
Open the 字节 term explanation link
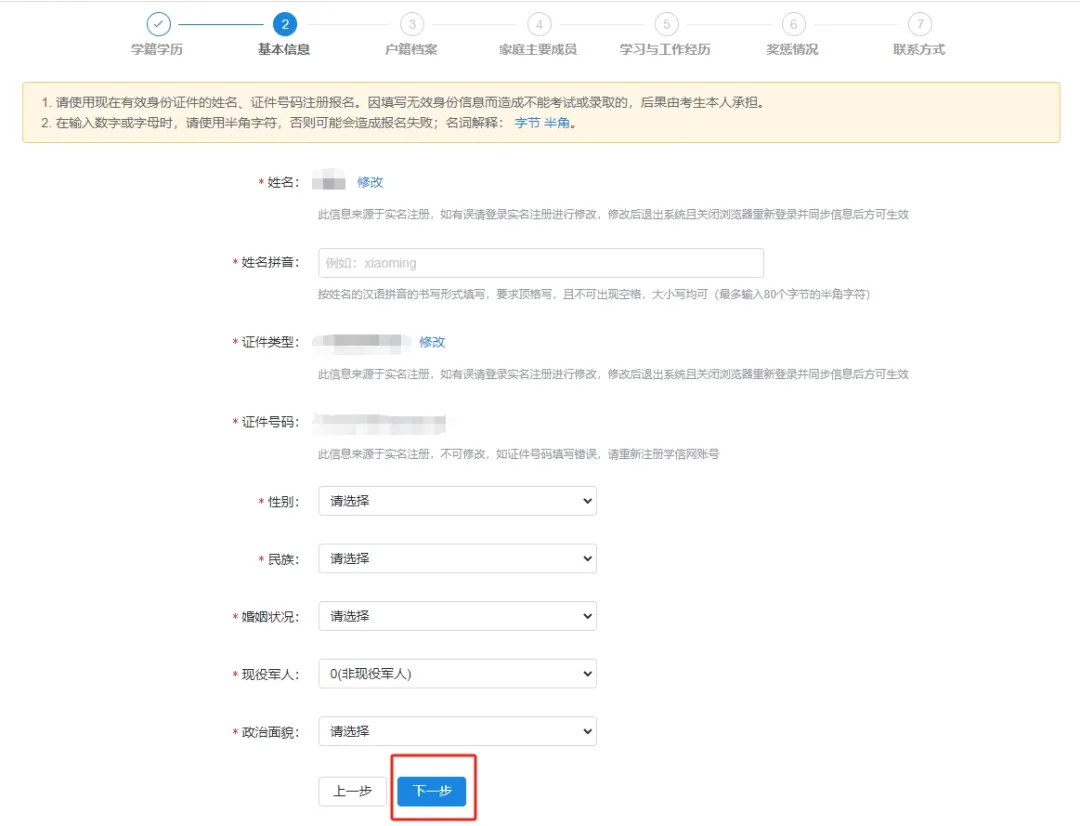pos(527,123)
